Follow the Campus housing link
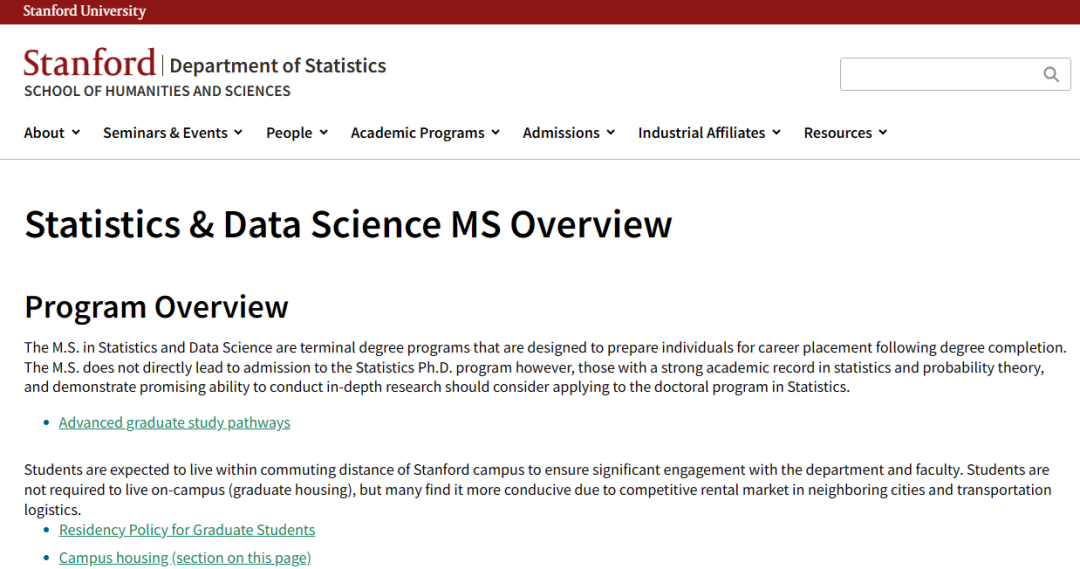1080x569 pixels. 185,558
